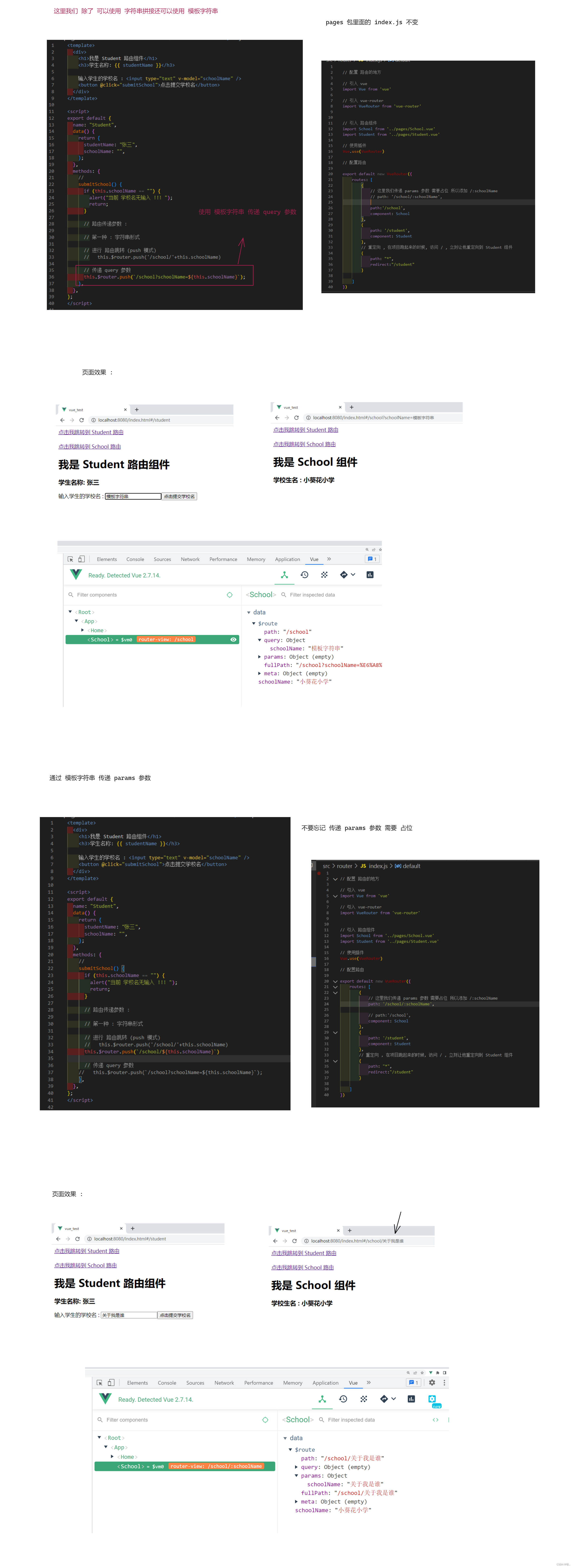Viewport: 574px width, 1568px height.
Task: Open the Vuex dots icon in lower DevTools
Action: pyautogui.click(x=364, y=1399)
